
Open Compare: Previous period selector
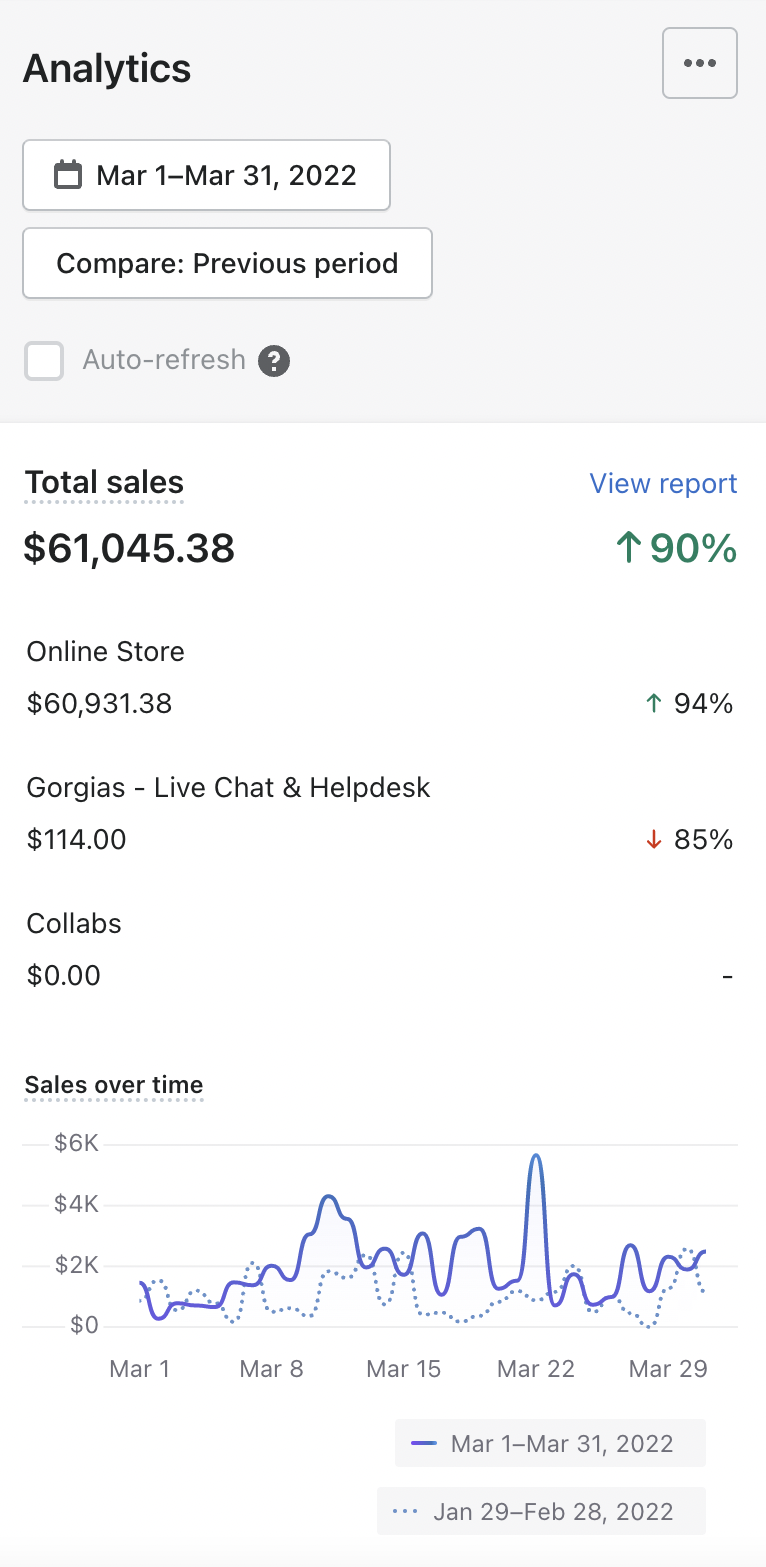click(227, 263)
